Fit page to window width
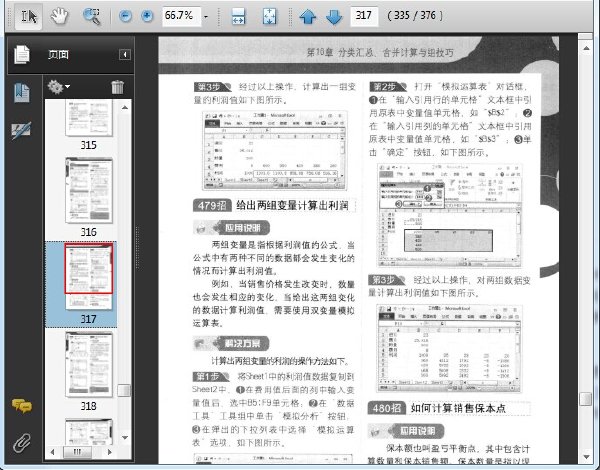This screenshot has width=600, height=470. point(239,16)
